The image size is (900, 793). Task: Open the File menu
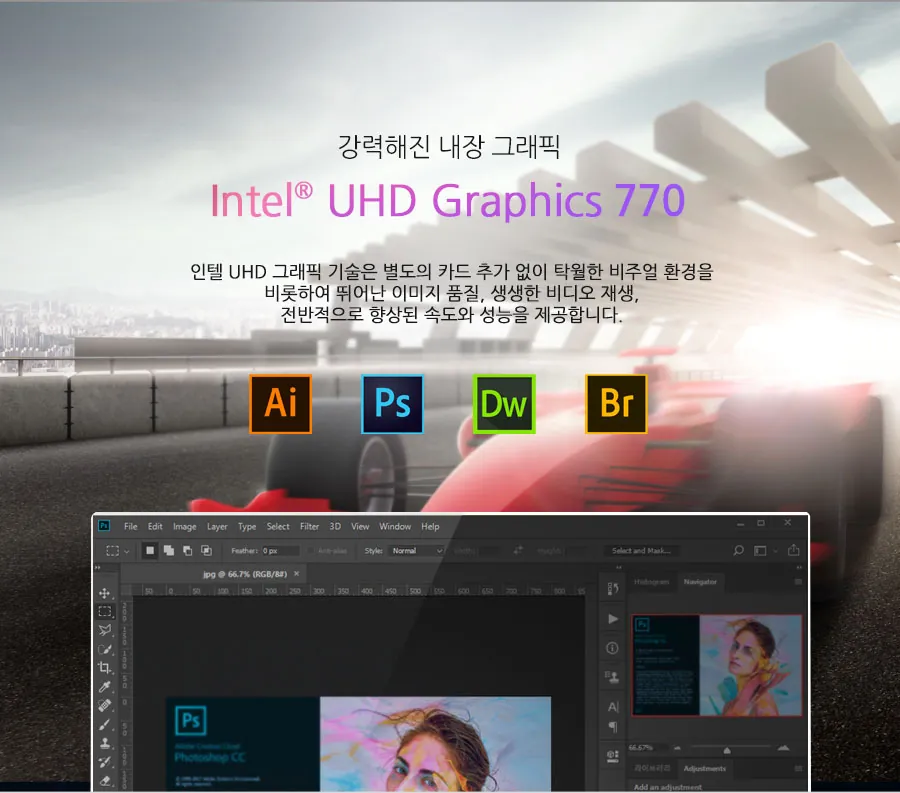[x=131, y=526]
